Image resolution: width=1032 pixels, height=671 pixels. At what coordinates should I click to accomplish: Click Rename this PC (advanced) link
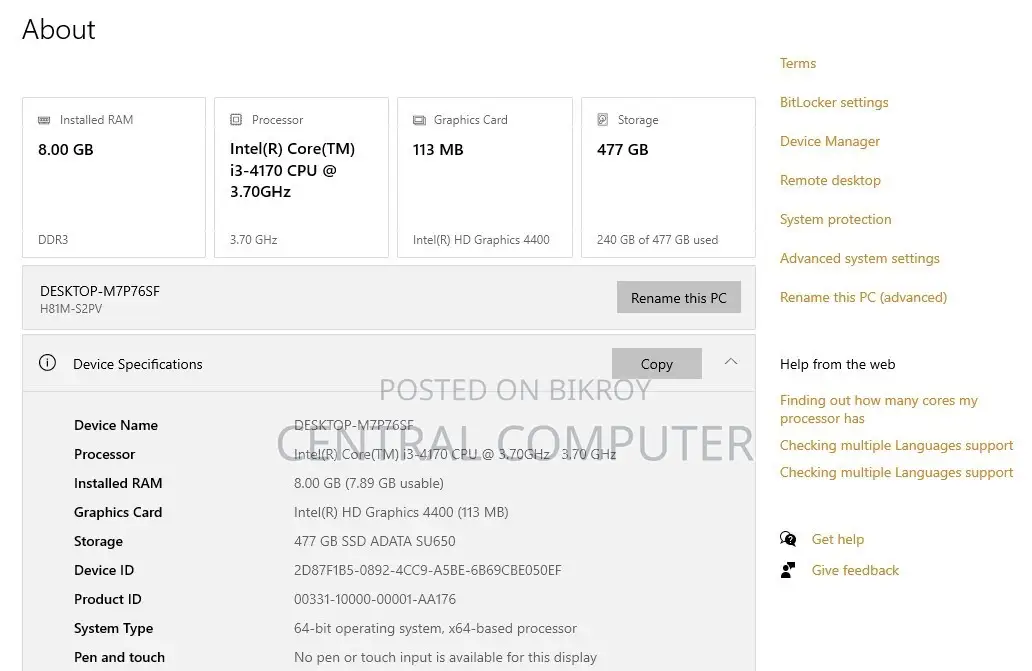point(864,297)
